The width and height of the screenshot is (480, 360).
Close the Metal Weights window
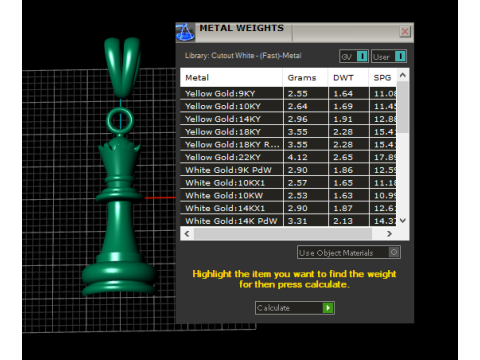click(405, 32)
